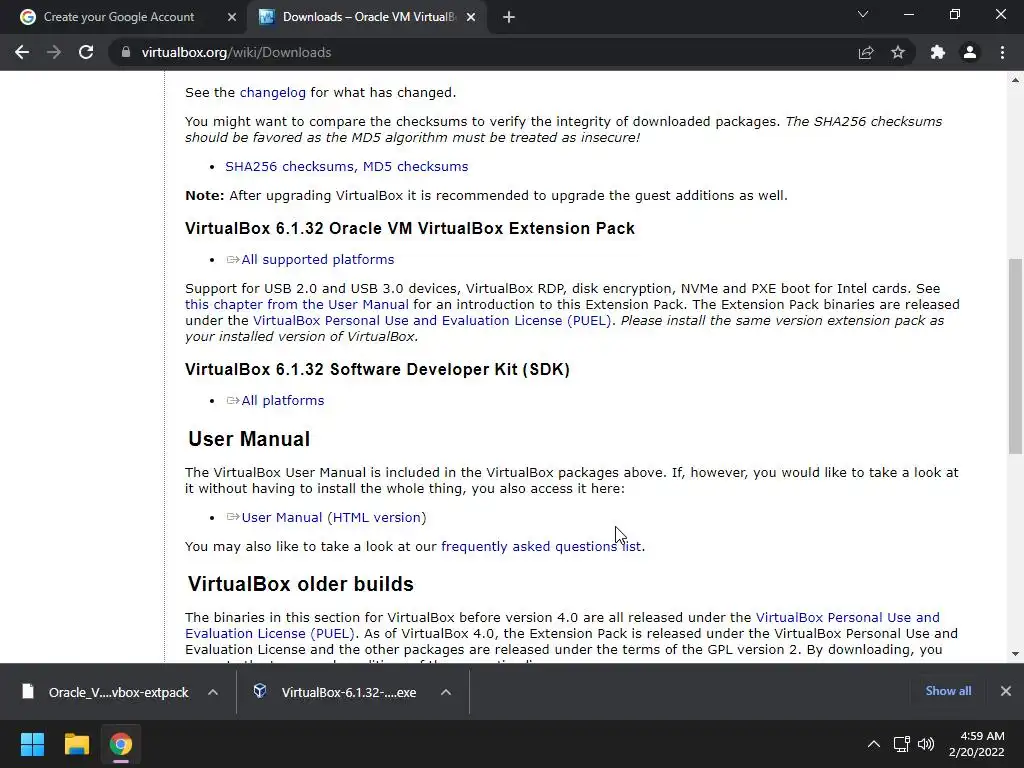Open File Explorer from the taskbar
1024x768 pixels.
pos(76,744)
